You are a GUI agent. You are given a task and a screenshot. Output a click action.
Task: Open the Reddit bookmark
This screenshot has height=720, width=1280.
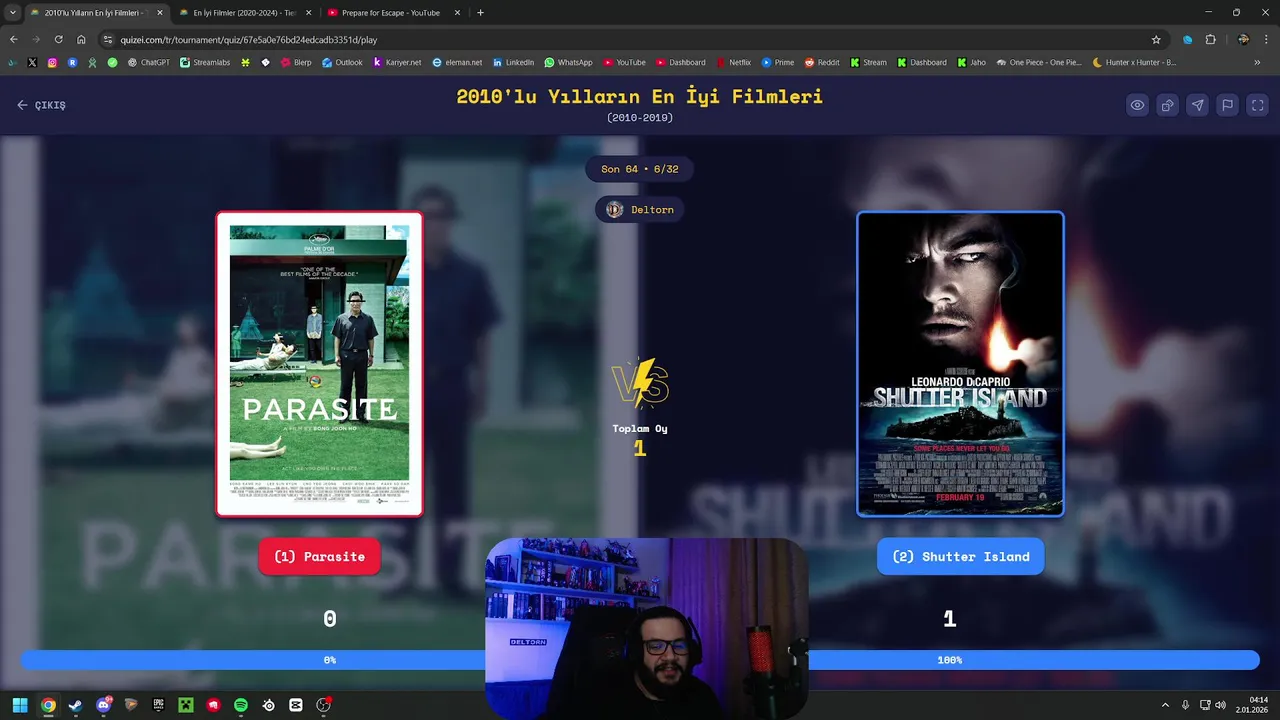click(822, 62)
